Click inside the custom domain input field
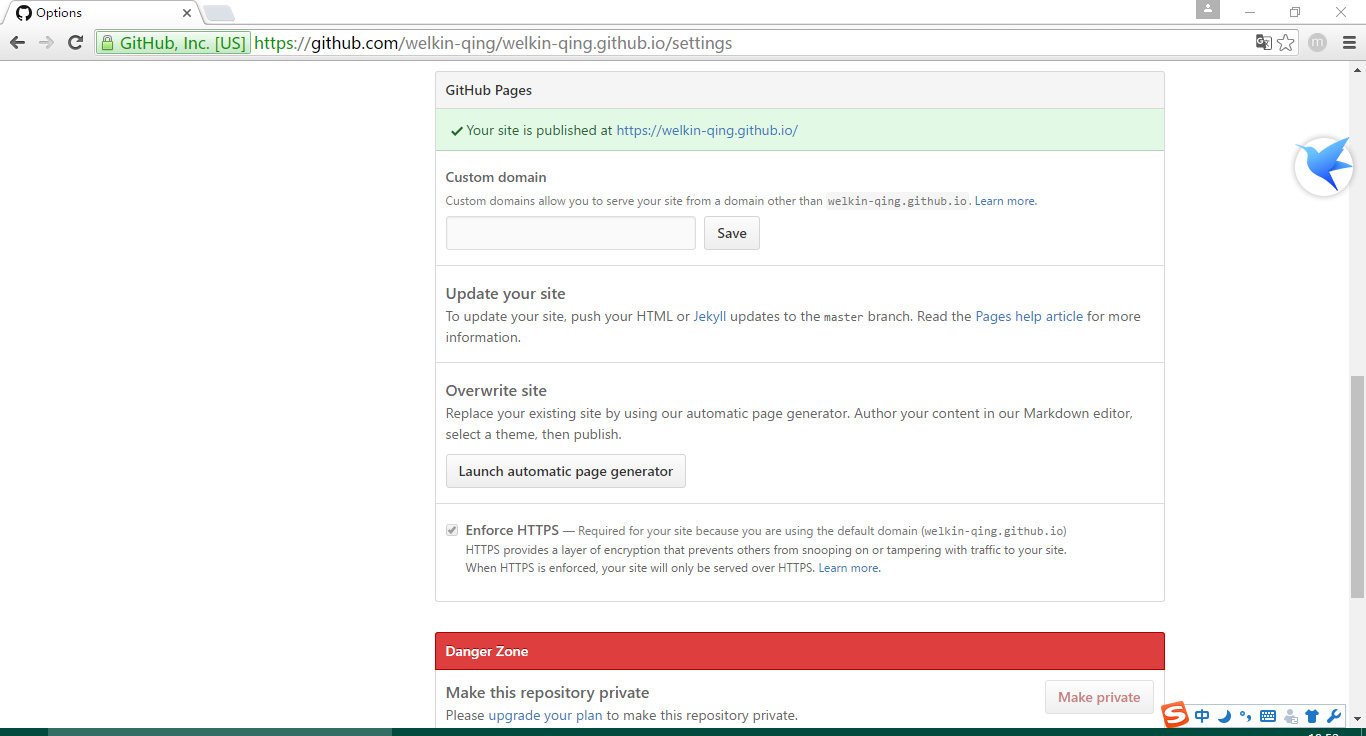 (x=570, y=233)
